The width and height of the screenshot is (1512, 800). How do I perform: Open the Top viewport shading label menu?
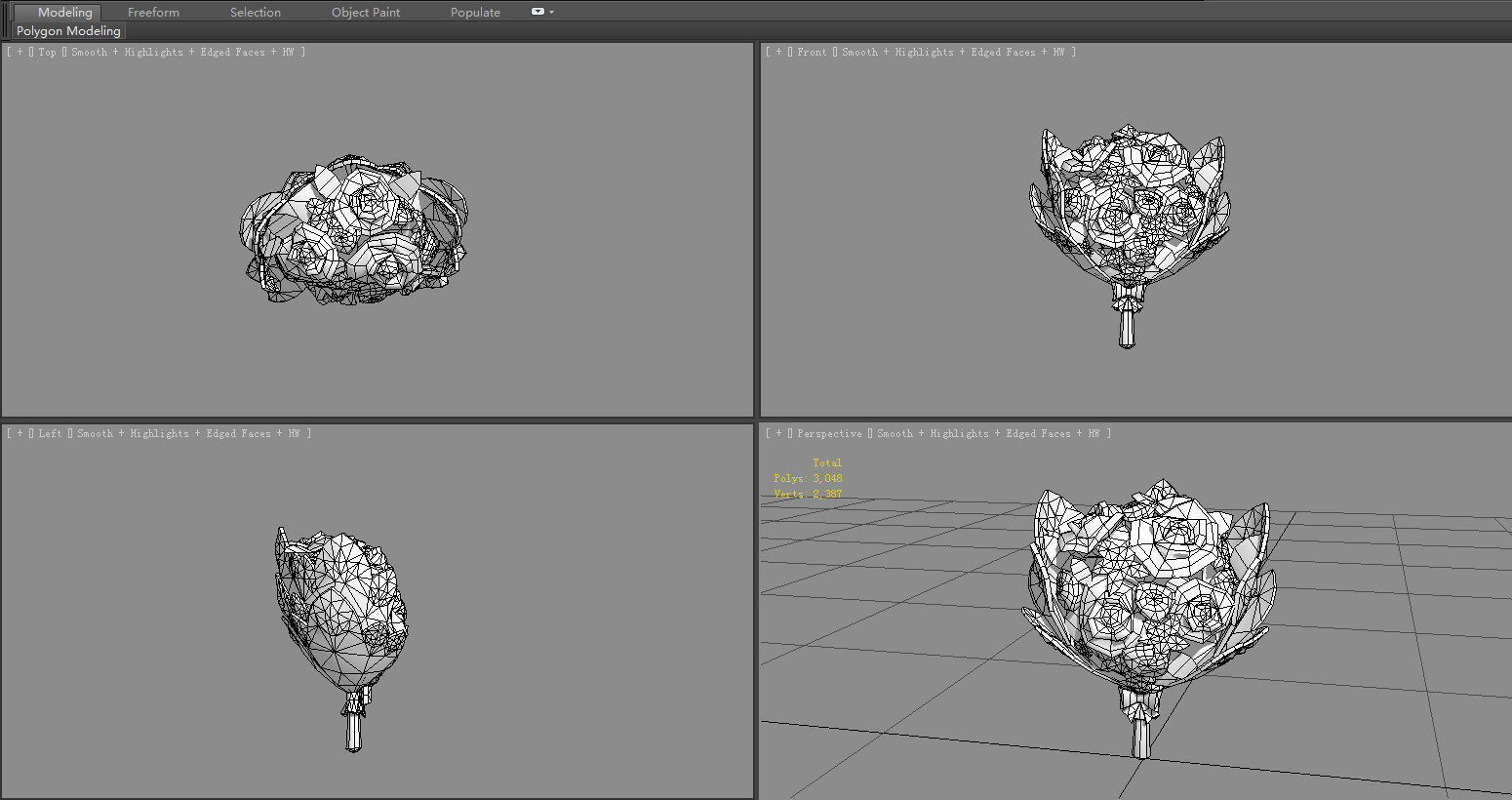click(x=182, y=53)
